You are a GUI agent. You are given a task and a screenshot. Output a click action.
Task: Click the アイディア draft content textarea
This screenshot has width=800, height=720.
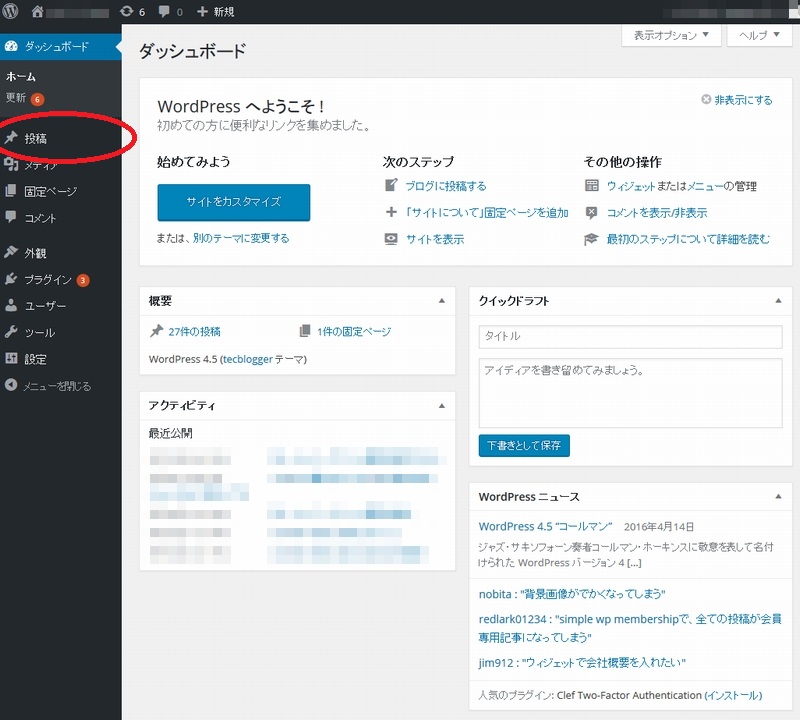pyautogui.click(x=630, y=393)
